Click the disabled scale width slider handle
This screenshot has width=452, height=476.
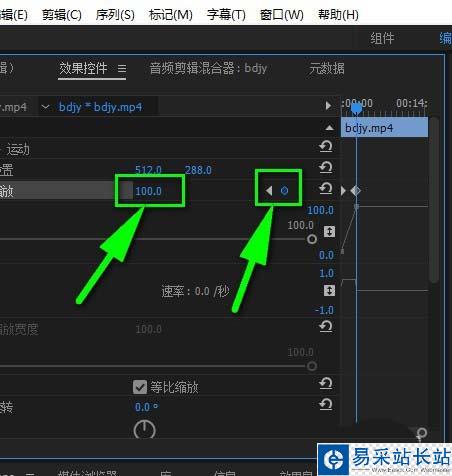point(312,366)
